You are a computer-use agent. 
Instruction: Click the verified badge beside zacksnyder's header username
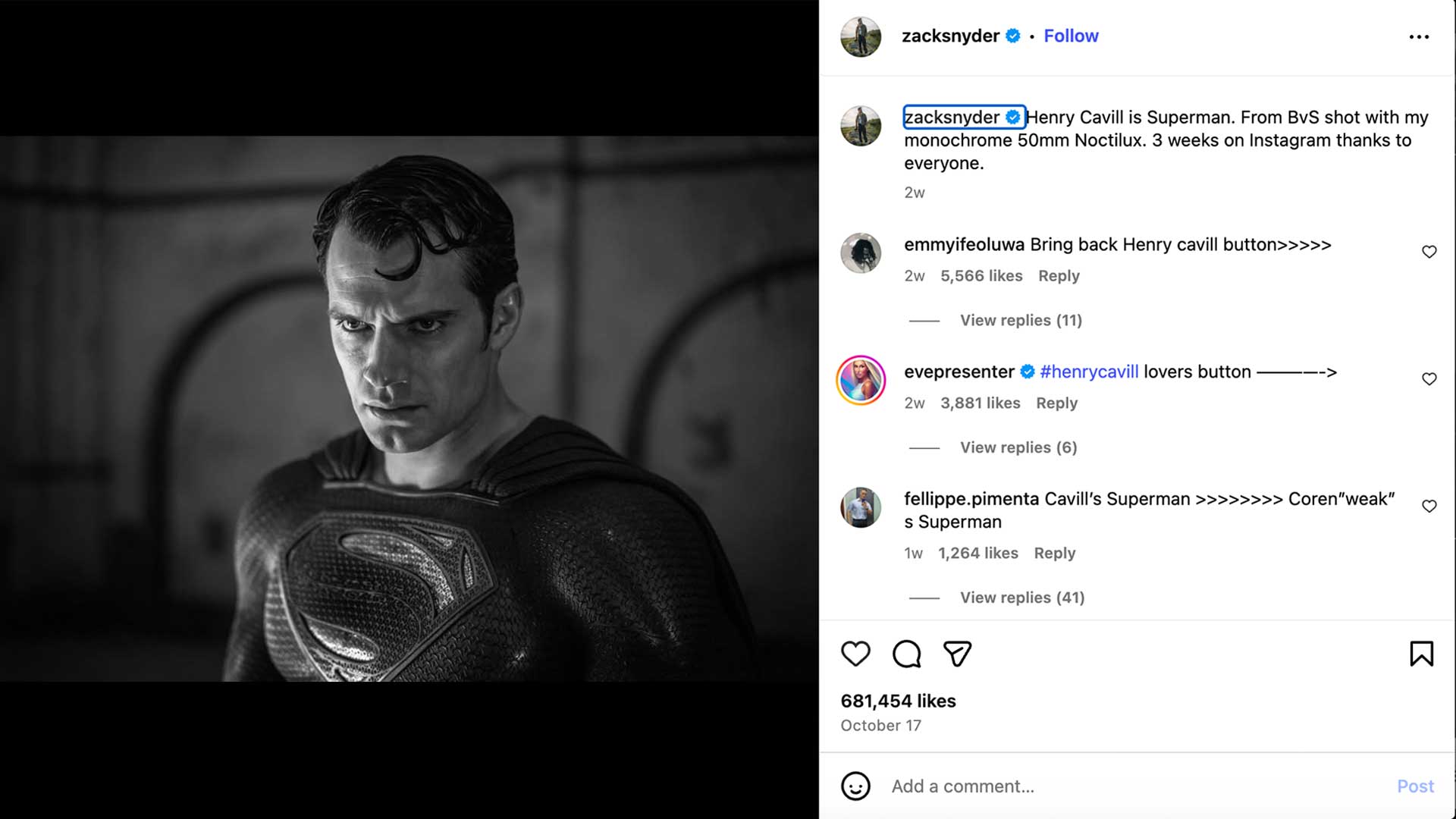click(x=1012, y=36)
